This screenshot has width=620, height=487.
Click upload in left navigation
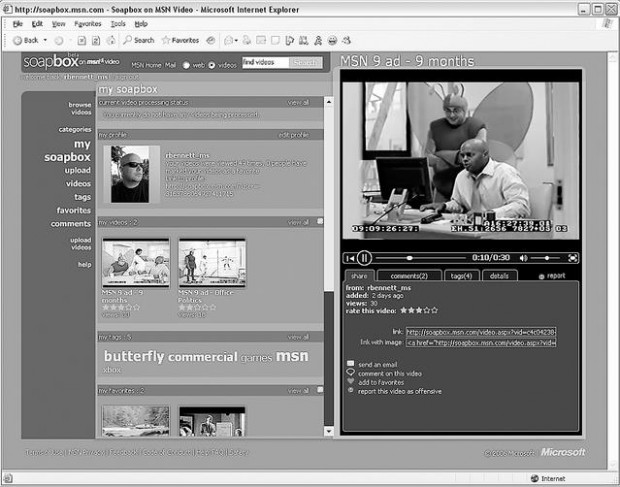tap(78, 170)
